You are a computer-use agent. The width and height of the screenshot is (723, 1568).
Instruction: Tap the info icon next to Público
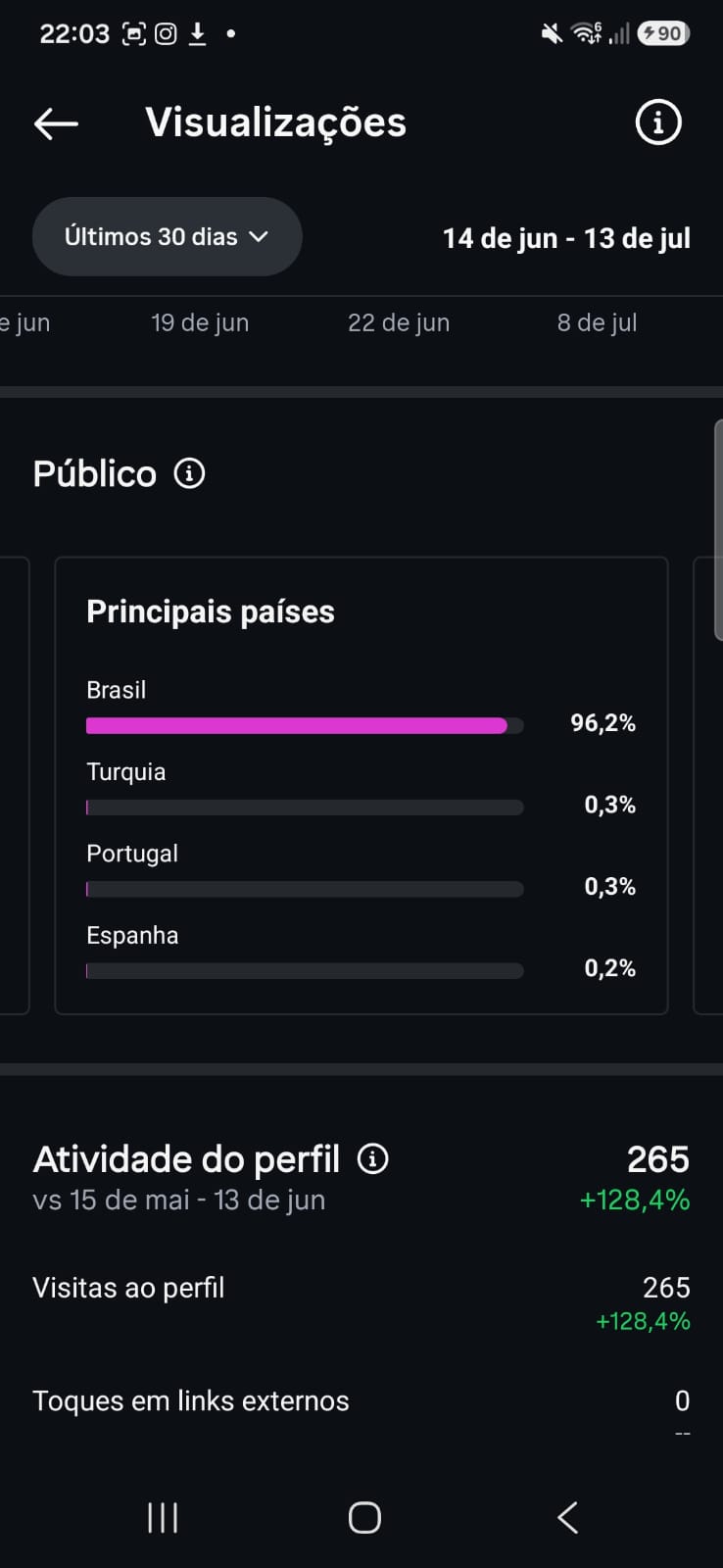click(x=189, y=473)
